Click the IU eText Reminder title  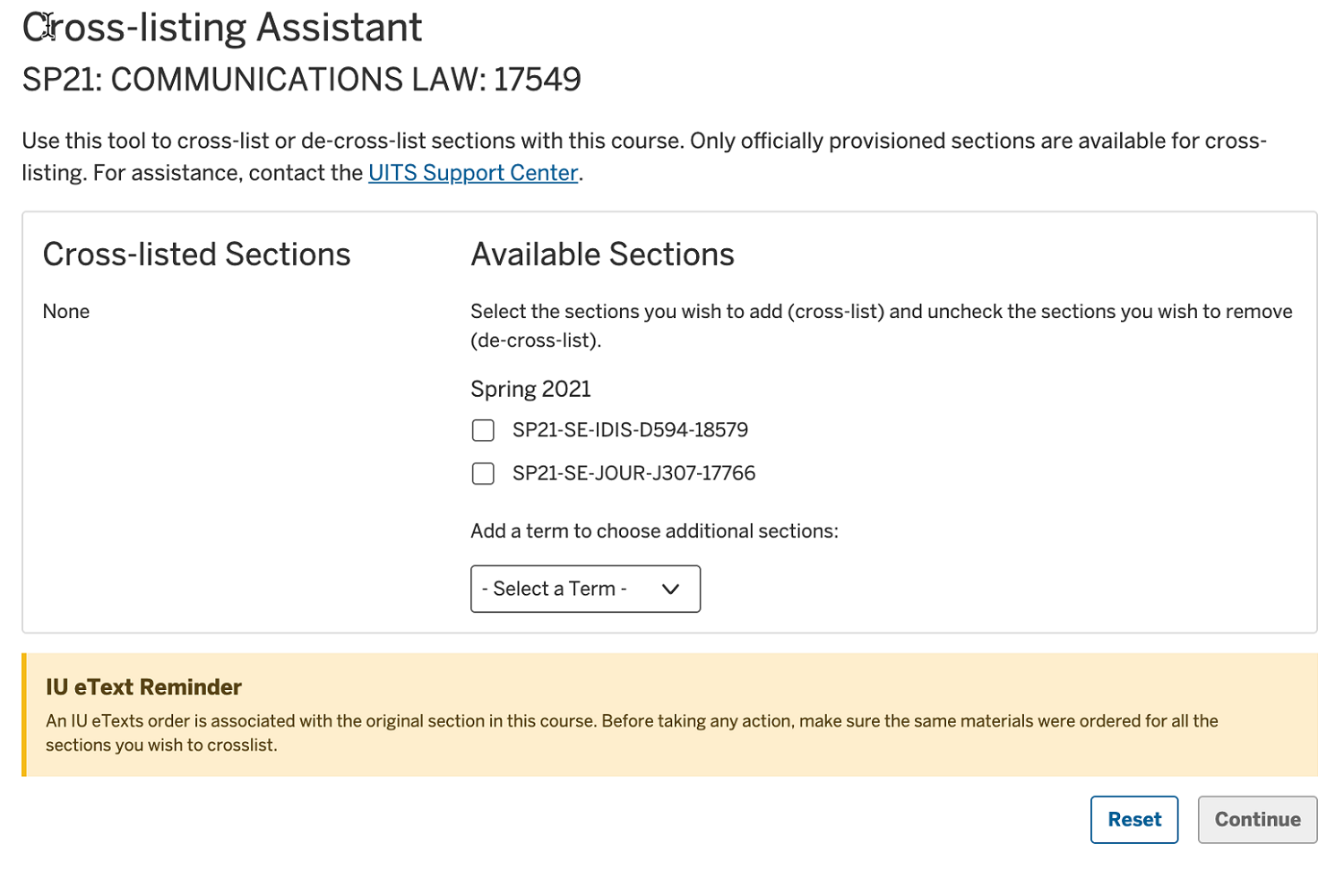[x=143, y=687]
